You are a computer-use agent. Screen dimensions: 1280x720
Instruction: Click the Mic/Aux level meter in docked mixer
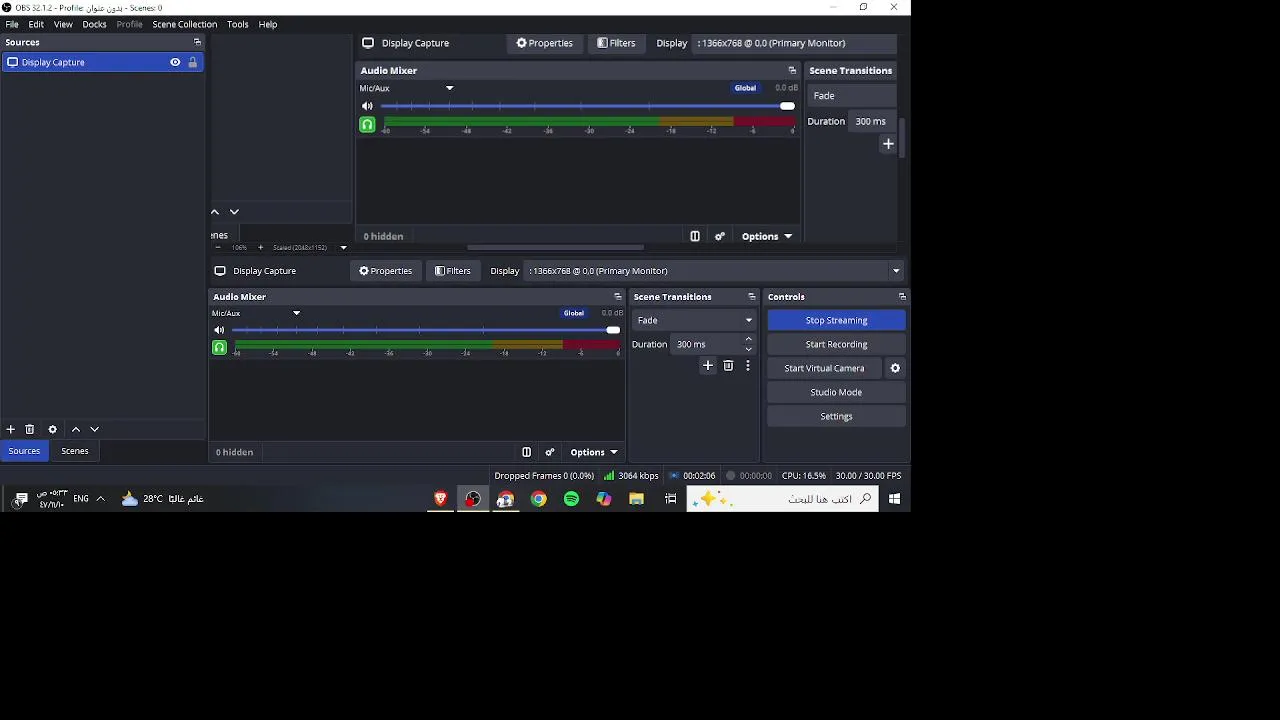click(x=427, y=346)
